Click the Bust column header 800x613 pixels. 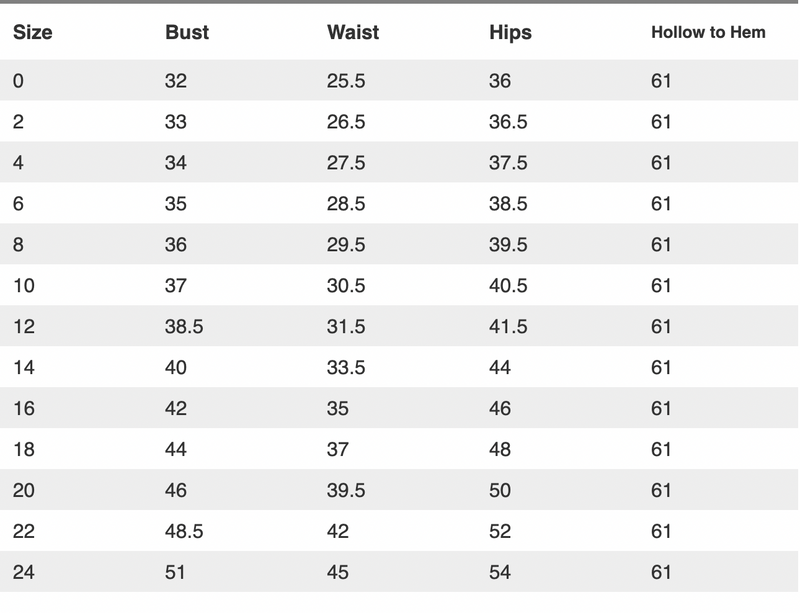click(x=187, y=32)
